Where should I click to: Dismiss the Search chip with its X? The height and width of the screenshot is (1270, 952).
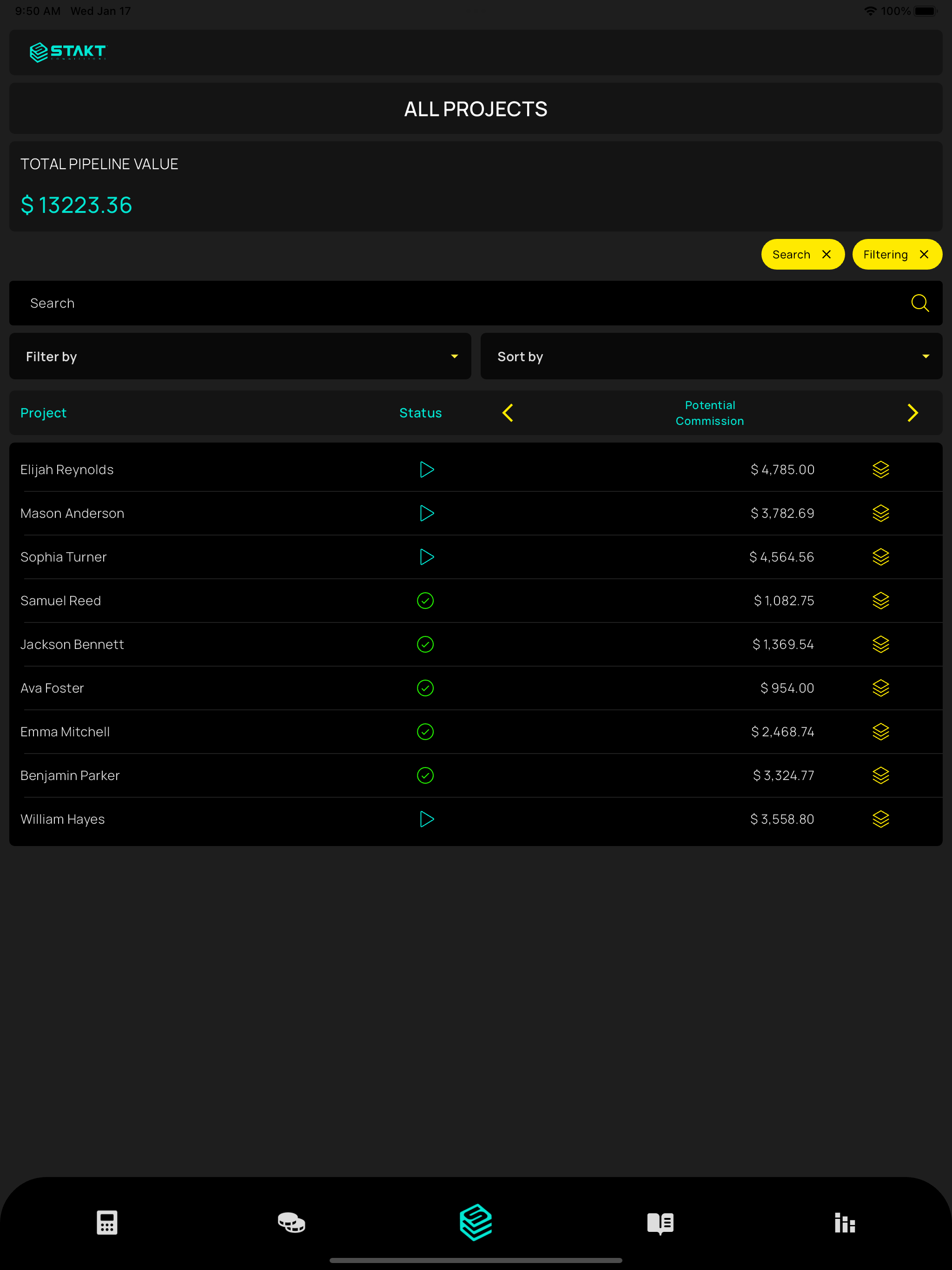pyautogui.click(x=826, y=254)
